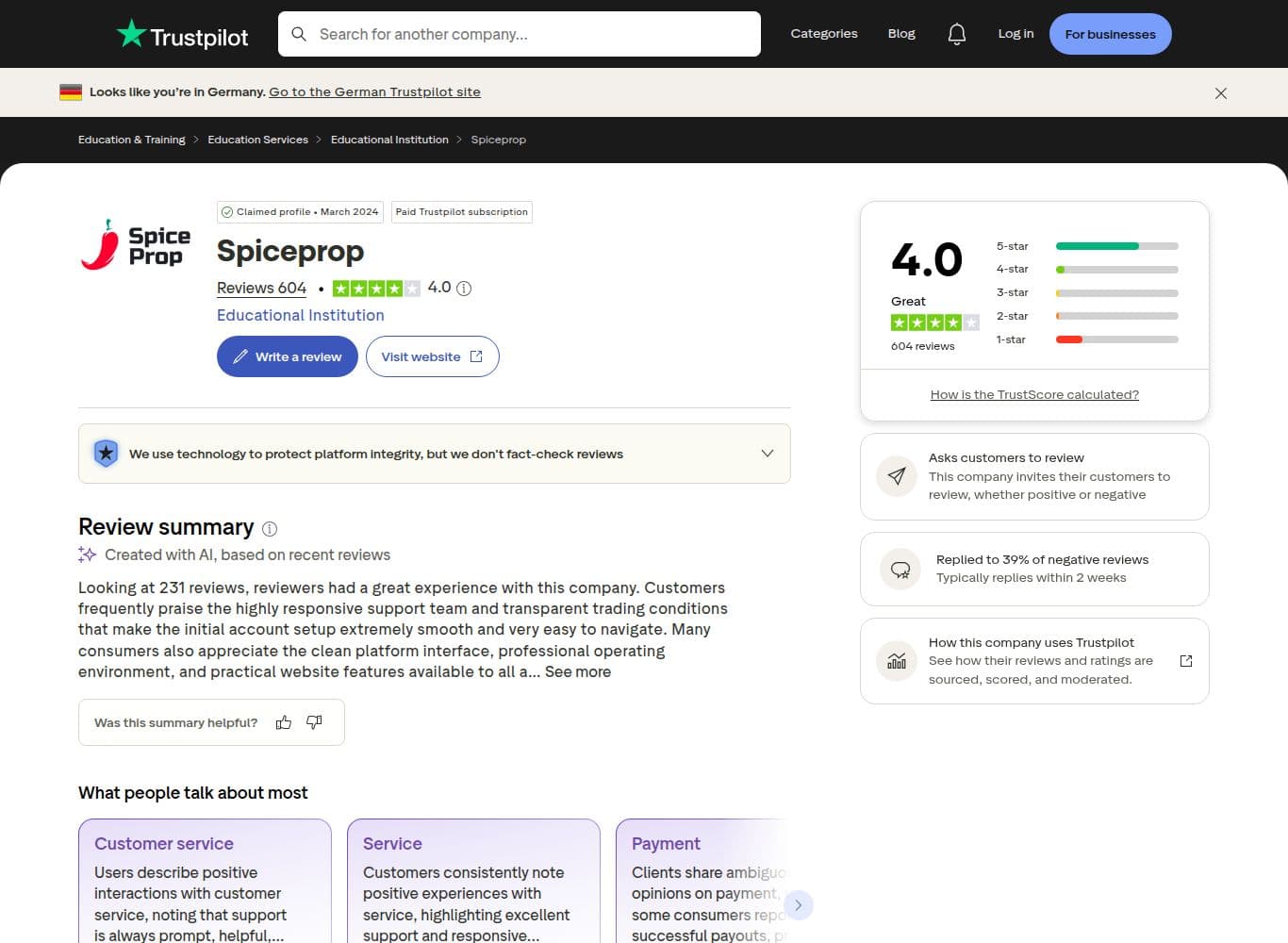
Task: Click the paper plane invite icon
Action: coord(897,476)
